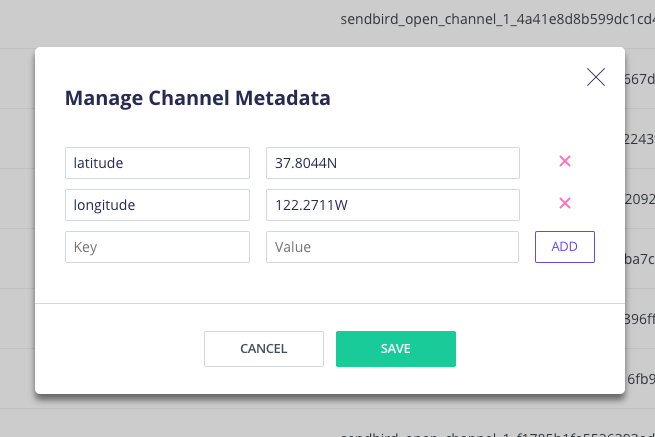Click the 122.2711W value input
Screen dimensions: 655x437
click(x=392, y=205)
